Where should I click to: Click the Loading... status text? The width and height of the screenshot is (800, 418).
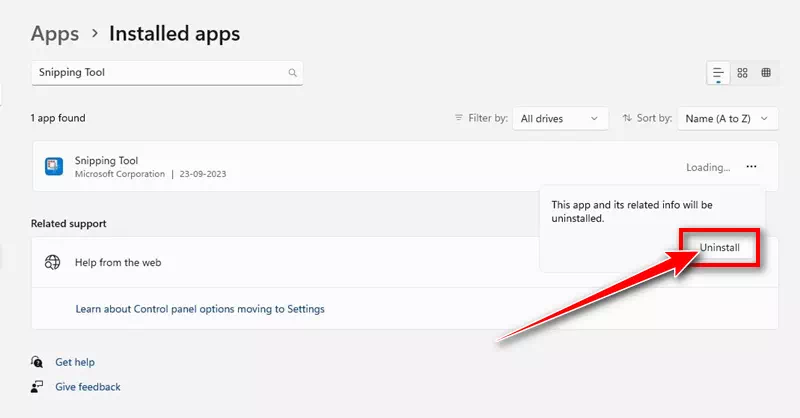coord(708,167)
